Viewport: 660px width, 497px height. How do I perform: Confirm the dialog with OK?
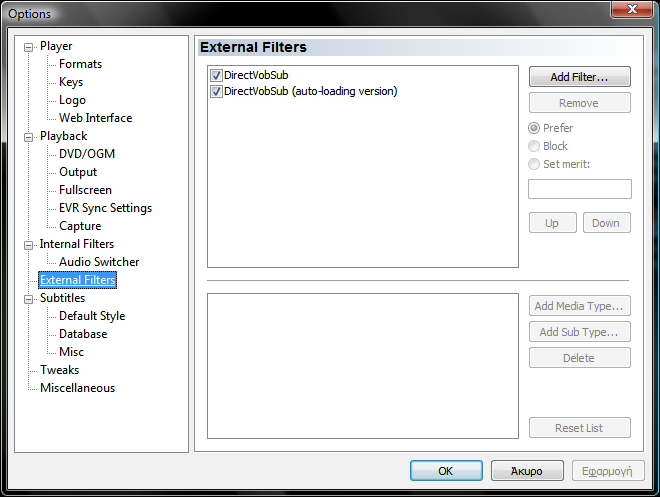pyautogui.click(x=446, y=471)
